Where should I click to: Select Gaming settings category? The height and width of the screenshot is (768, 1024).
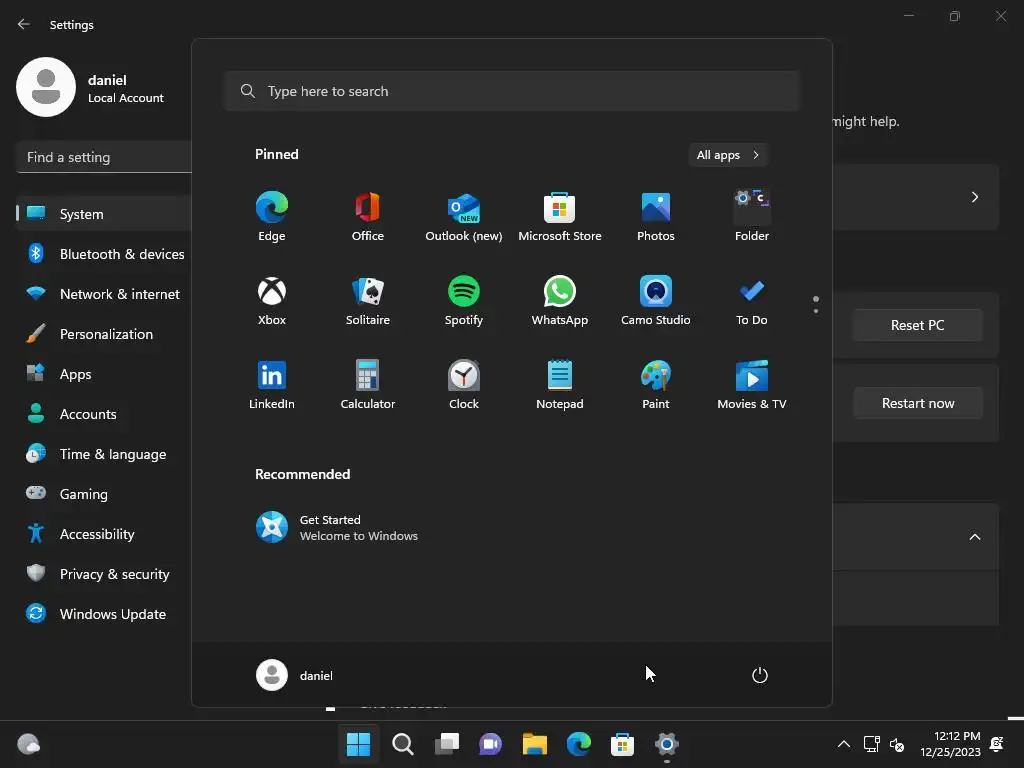coord(104,494)
